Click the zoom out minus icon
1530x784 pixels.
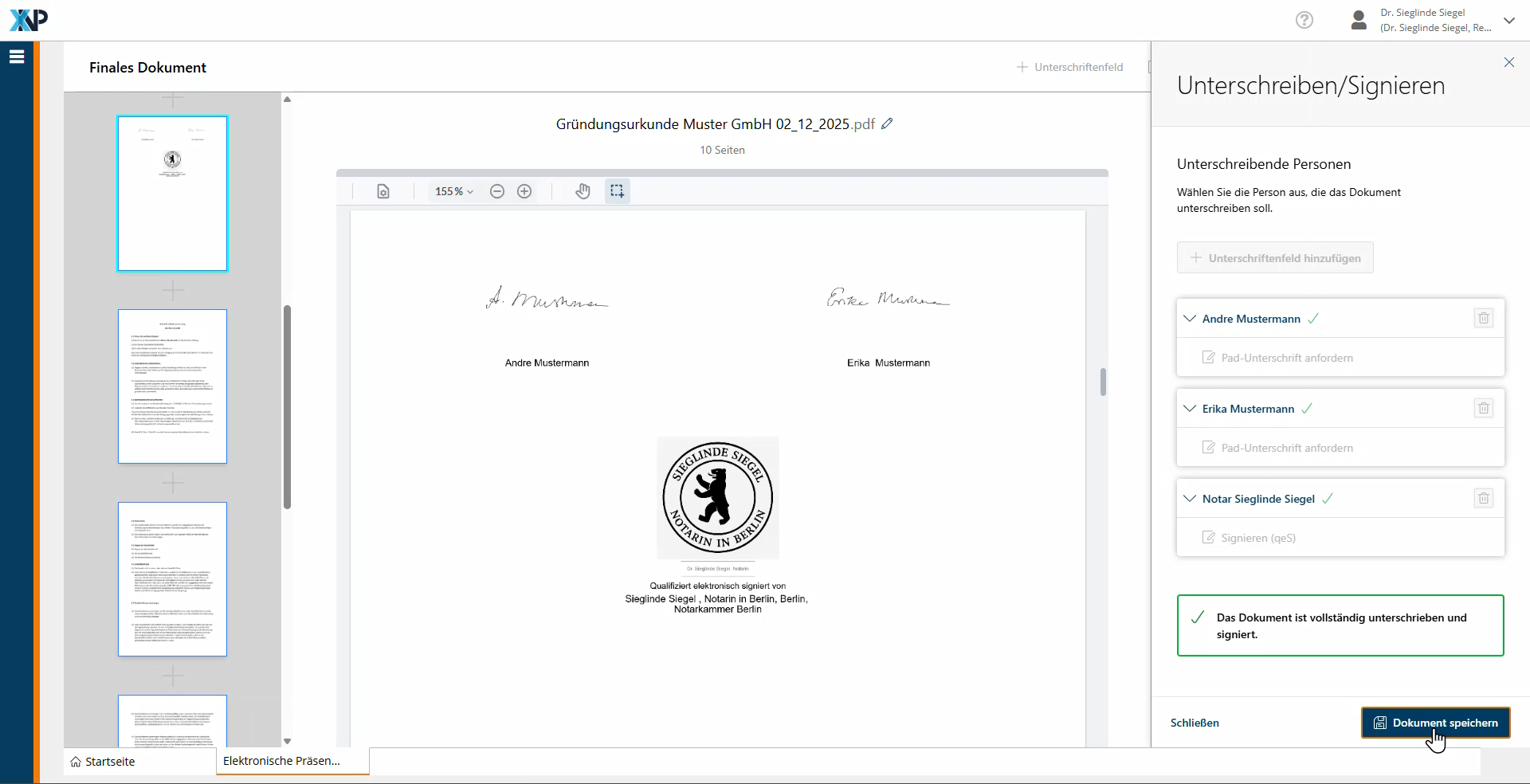point(497,191)
